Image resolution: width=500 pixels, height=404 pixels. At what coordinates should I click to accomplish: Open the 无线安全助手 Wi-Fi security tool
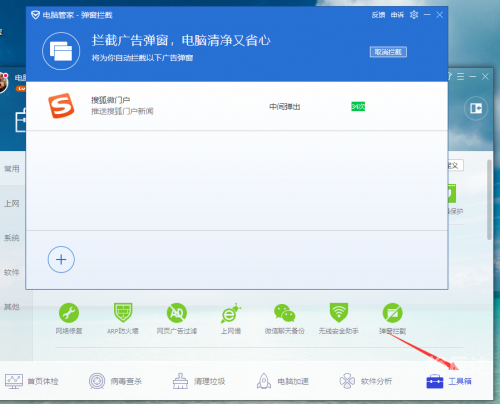tap(339, 313)
